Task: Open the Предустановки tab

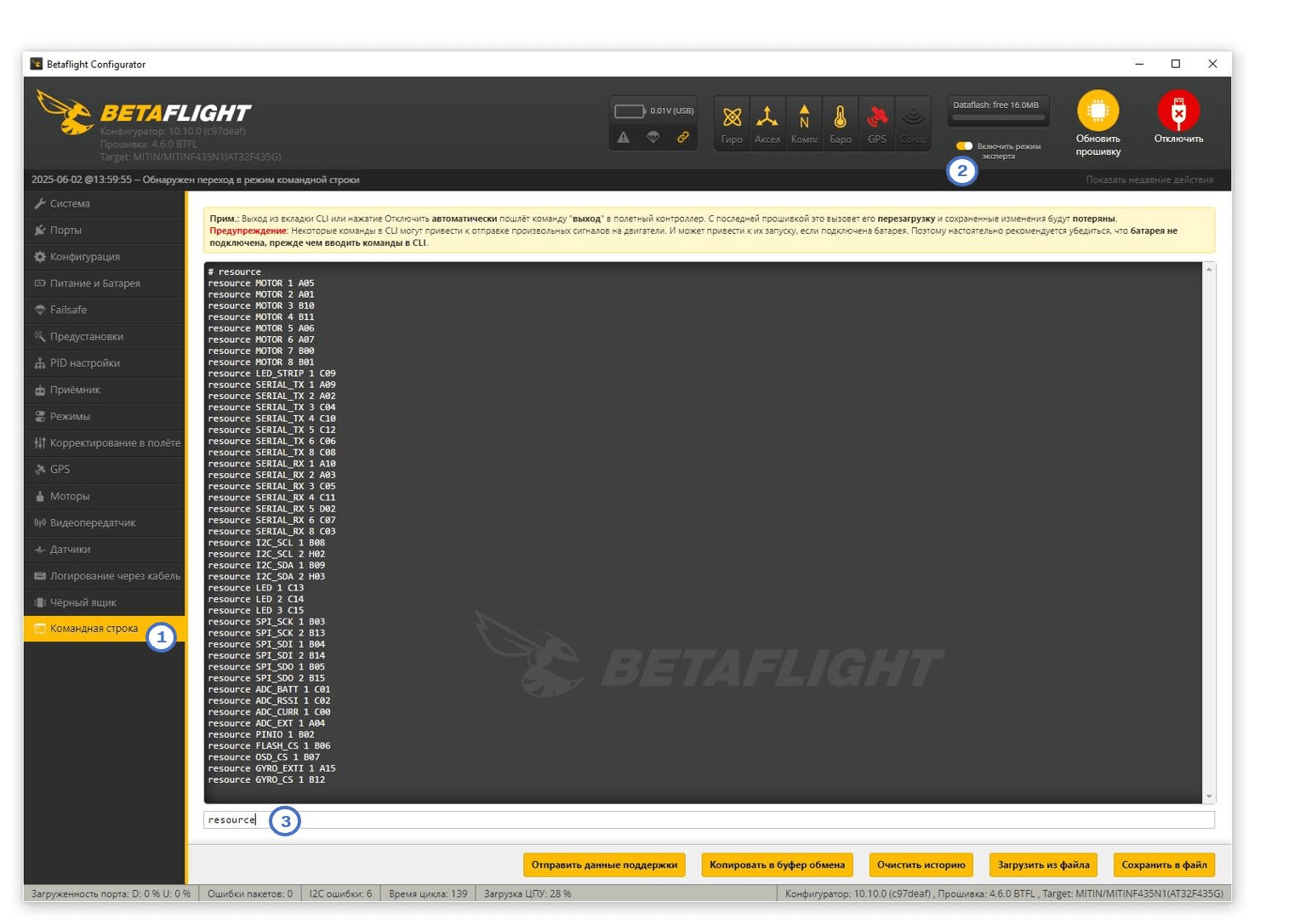Action: click(104, 336)
